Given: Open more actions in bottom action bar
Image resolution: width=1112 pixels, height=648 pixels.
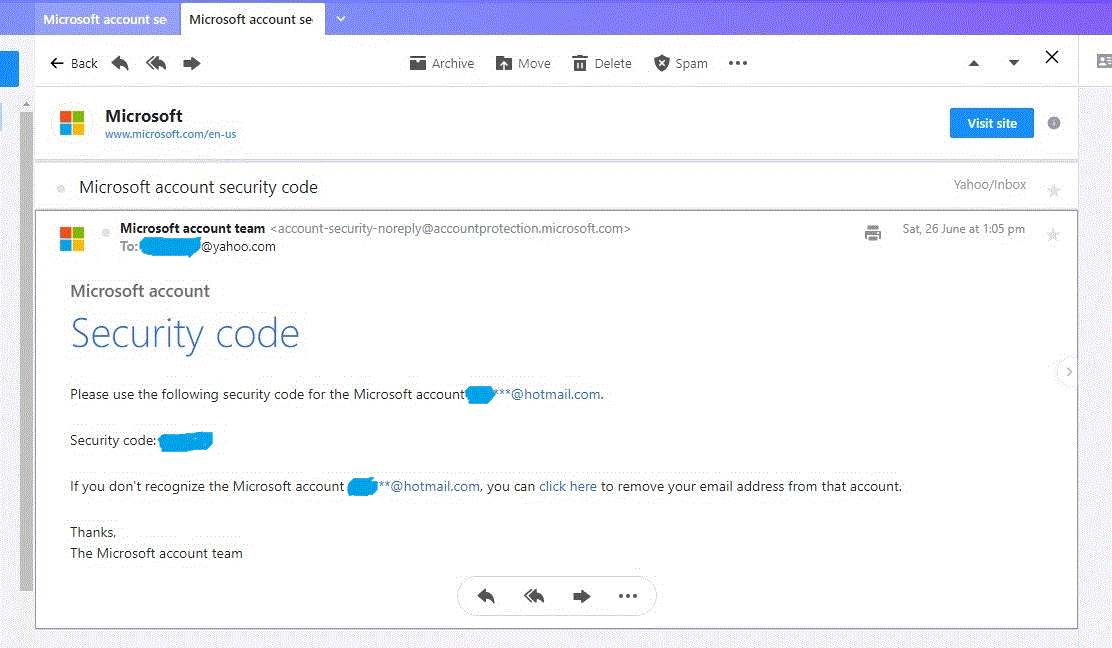Looking at the screenshot, I should point(628,596).
